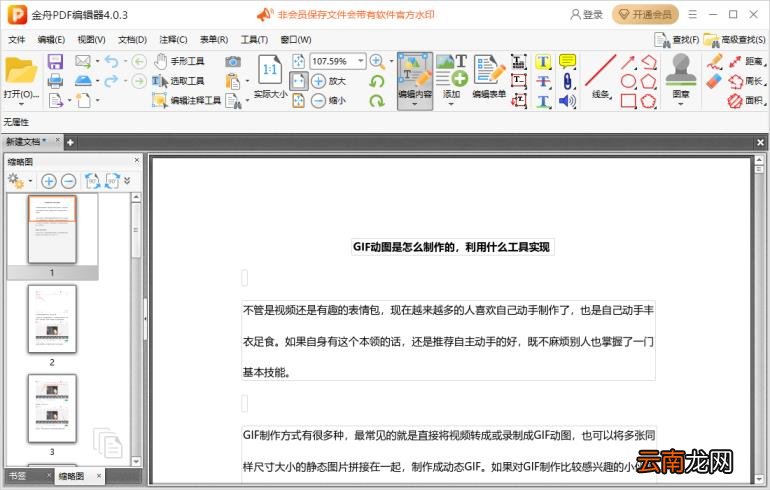Image resolution: width=770 pixels, height=490 pixels.
Task: Select page 2 thumbnail
Action: tap(52, 319)
